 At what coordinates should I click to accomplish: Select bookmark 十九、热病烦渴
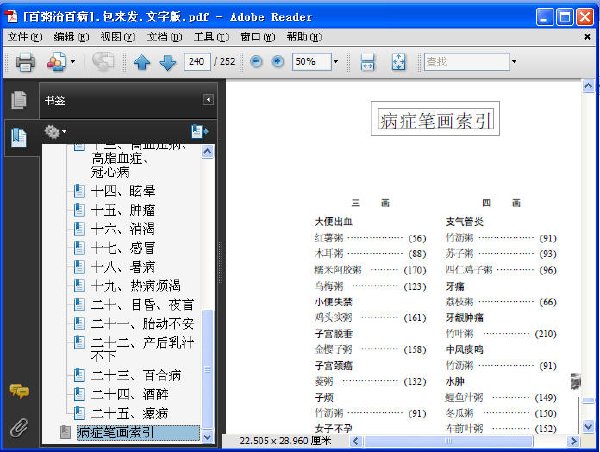(x=135, y=286)
